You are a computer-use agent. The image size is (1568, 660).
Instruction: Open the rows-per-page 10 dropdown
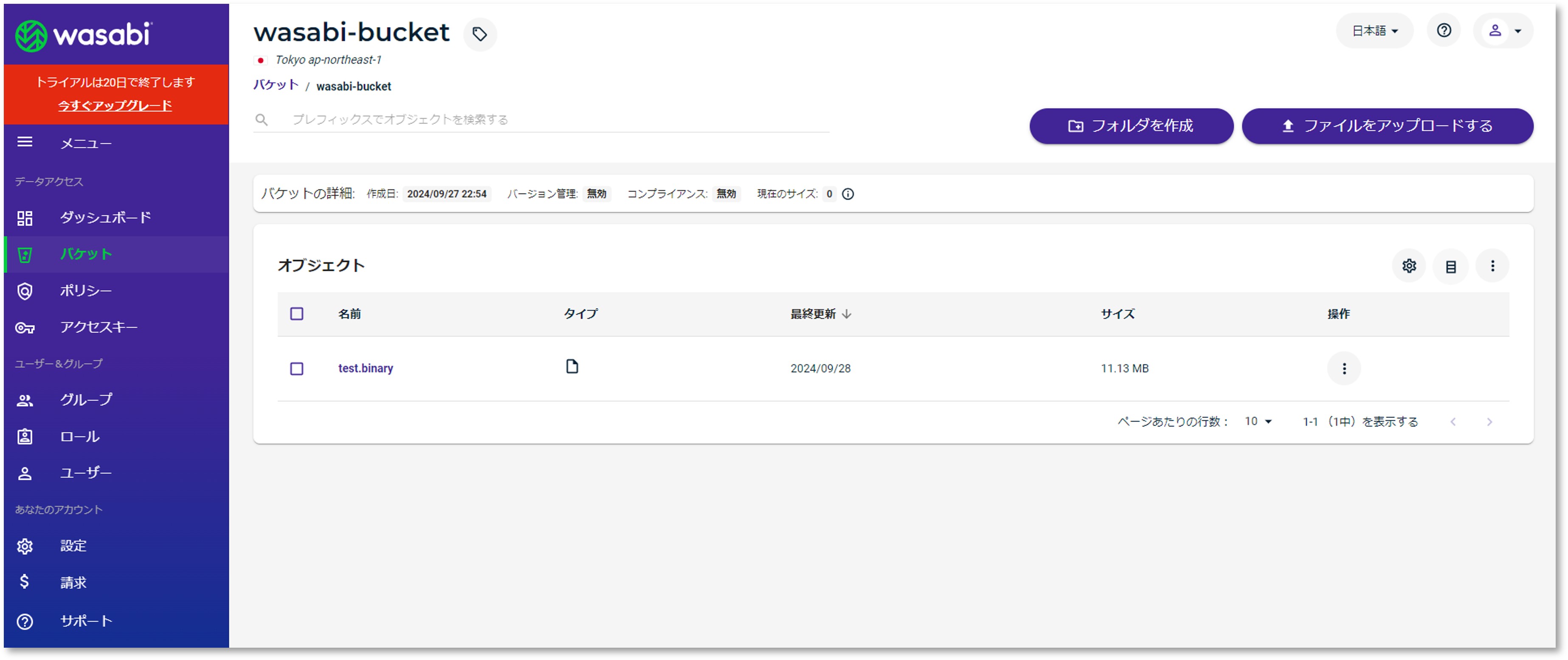pos(1258,421)
